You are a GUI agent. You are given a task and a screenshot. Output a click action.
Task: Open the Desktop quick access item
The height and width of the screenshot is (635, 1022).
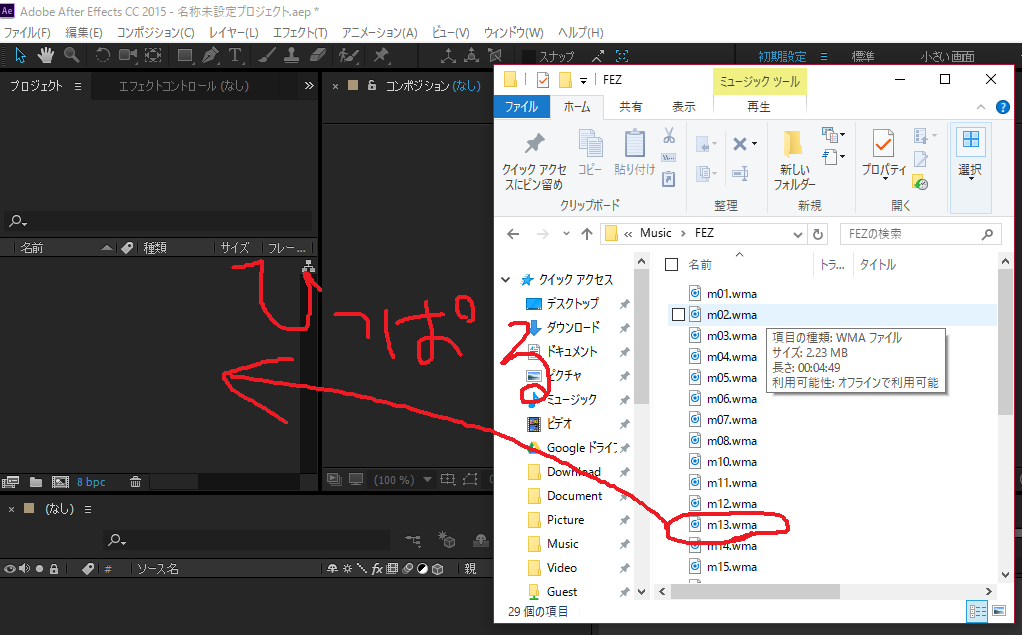(x=573, y=303)
